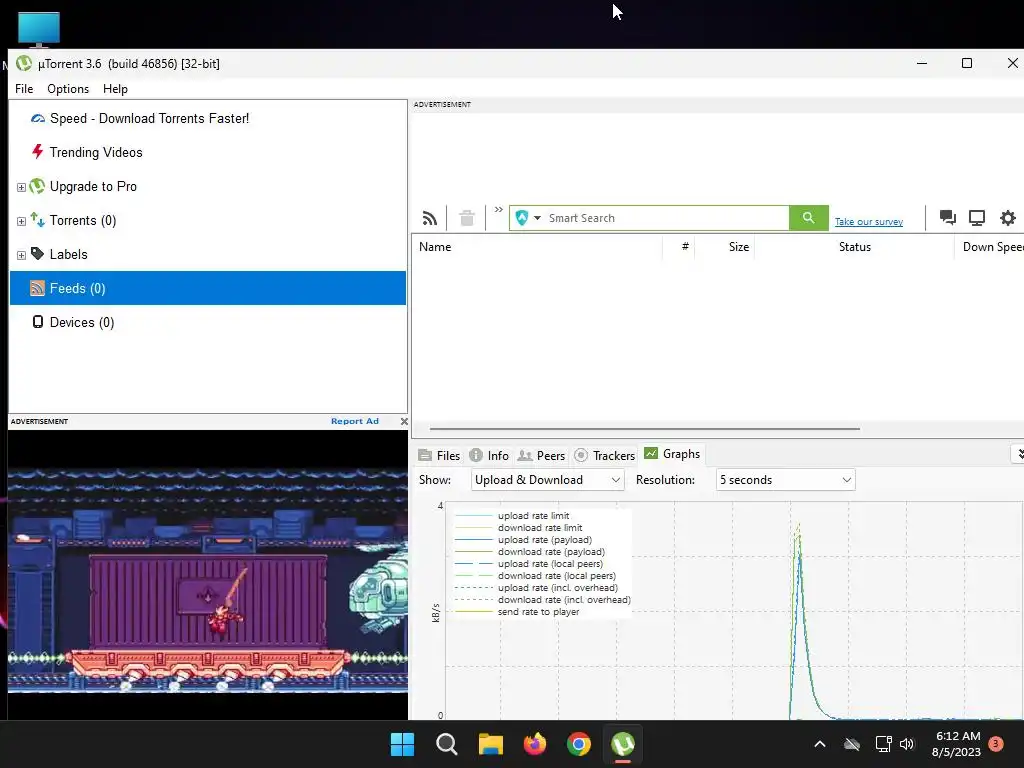
Task: Click the orange Feeds RSS icon
Action: [37, 288]
